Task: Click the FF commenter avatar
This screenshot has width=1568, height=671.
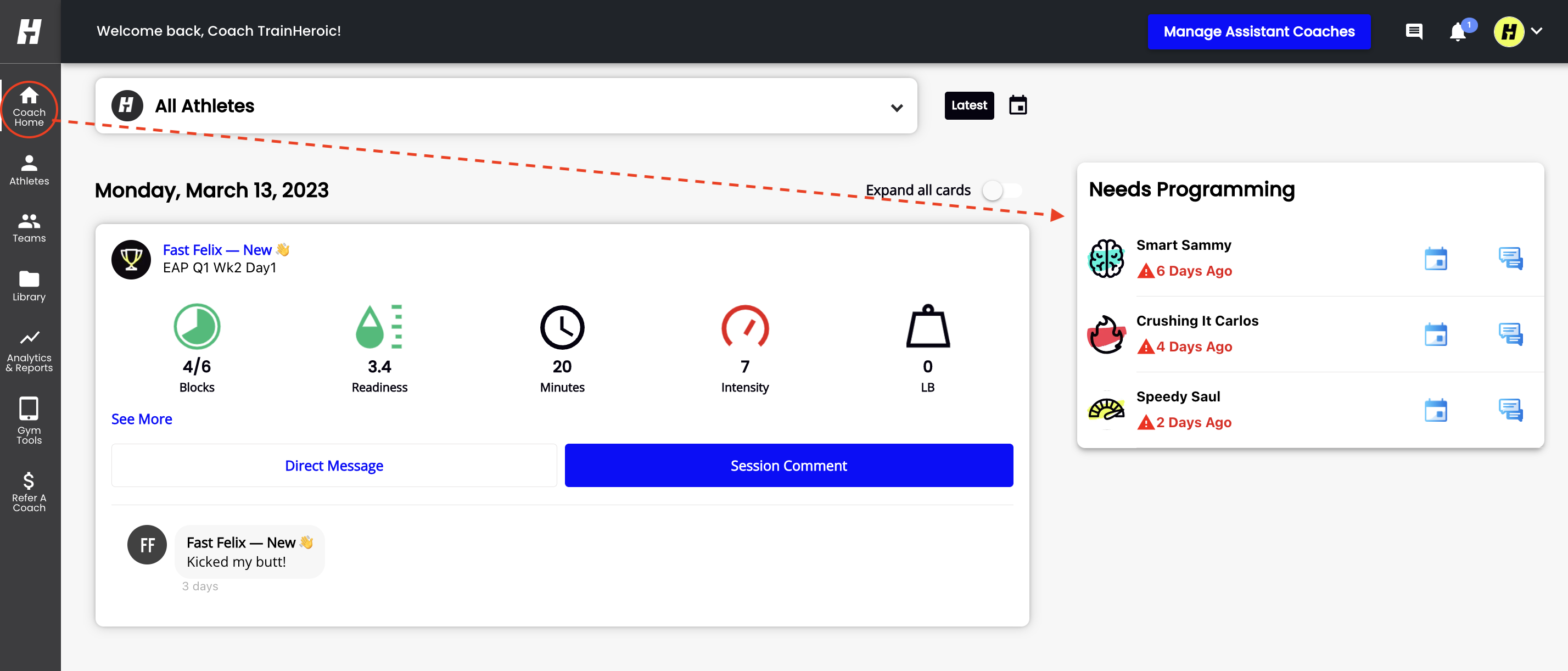Action: (147, 545)
